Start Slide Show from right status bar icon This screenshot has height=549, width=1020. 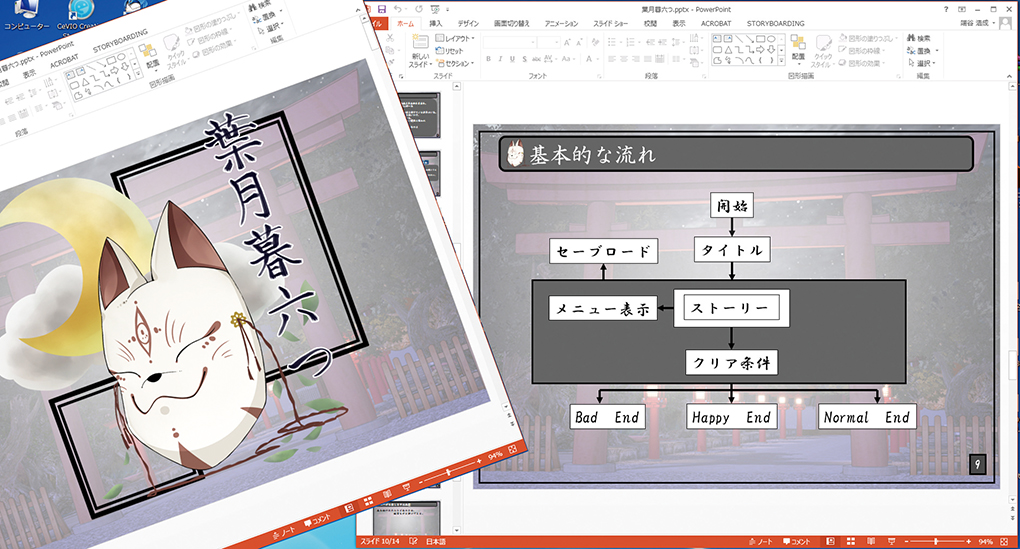tap(891, 541)
